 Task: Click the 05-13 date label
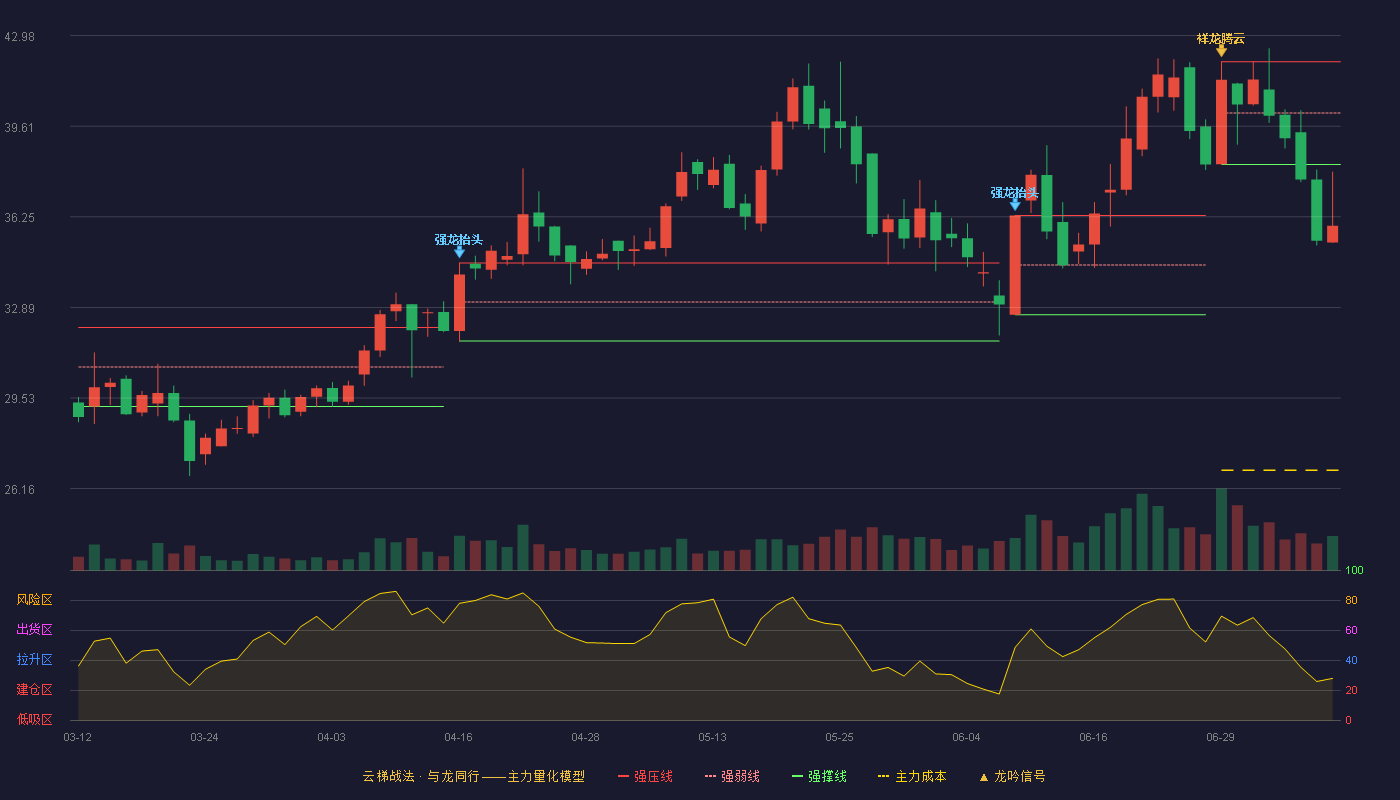pos(712,737)
